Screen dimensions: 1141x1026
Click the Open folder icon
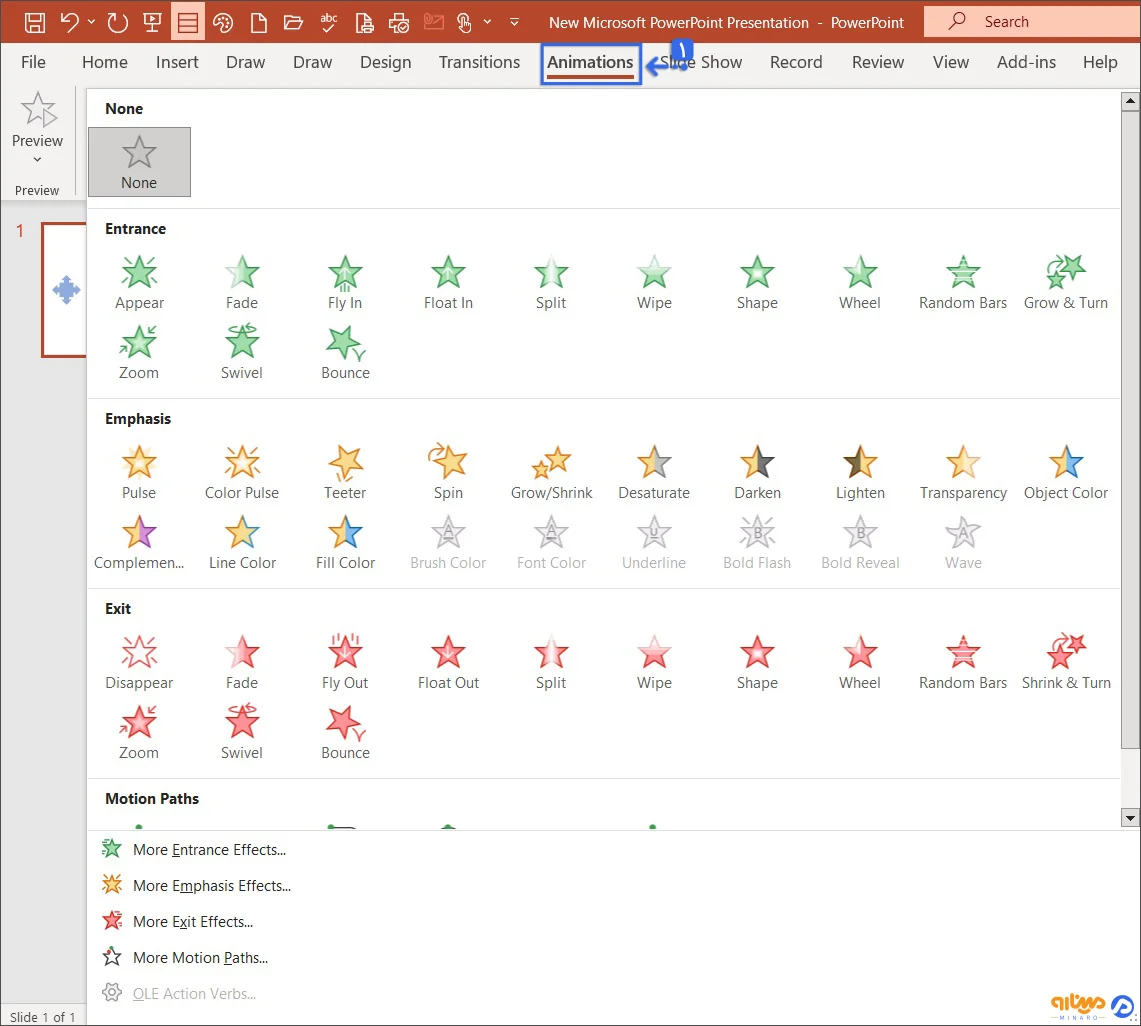click(293, 23)
